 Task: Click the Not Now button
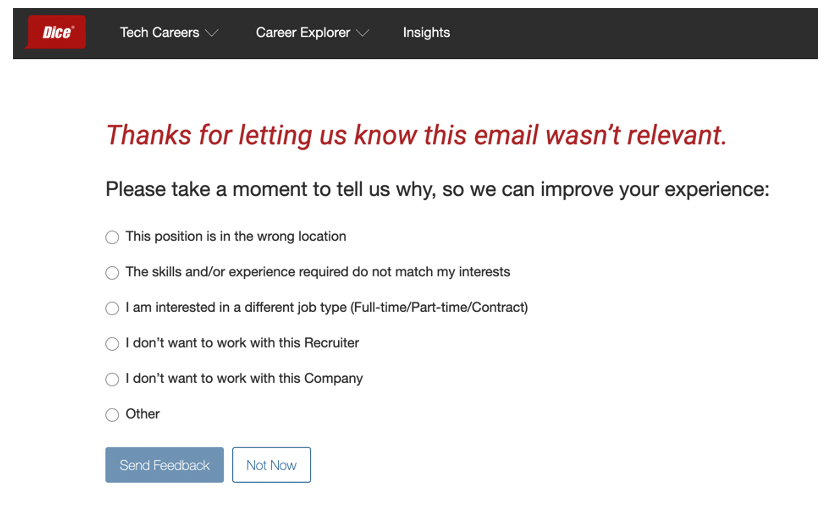[x=271, y=465]
